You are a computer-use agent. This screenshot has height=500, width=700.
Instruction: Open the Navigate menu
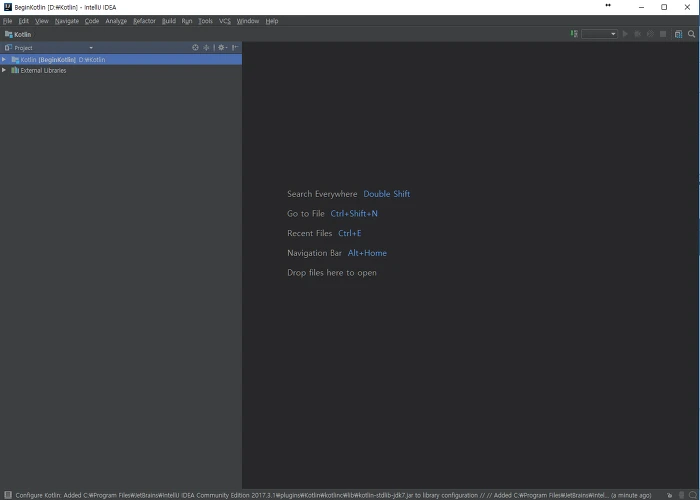(x=67, y=21)
